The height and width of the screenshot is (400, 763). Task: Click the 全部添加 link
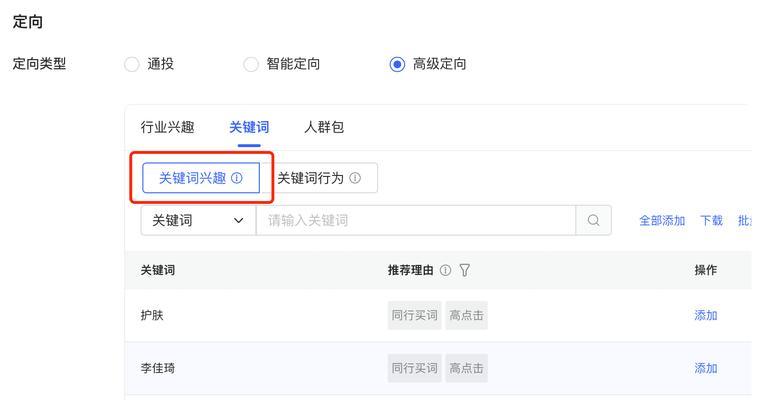662,221
